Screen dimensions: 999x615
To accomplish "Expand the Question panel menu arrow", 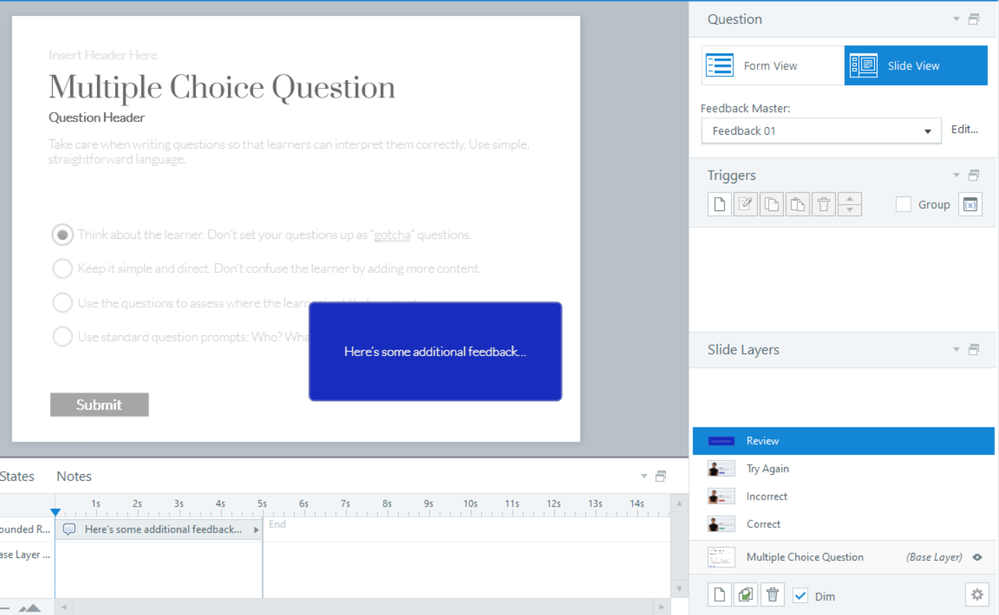I will [956, 19].
